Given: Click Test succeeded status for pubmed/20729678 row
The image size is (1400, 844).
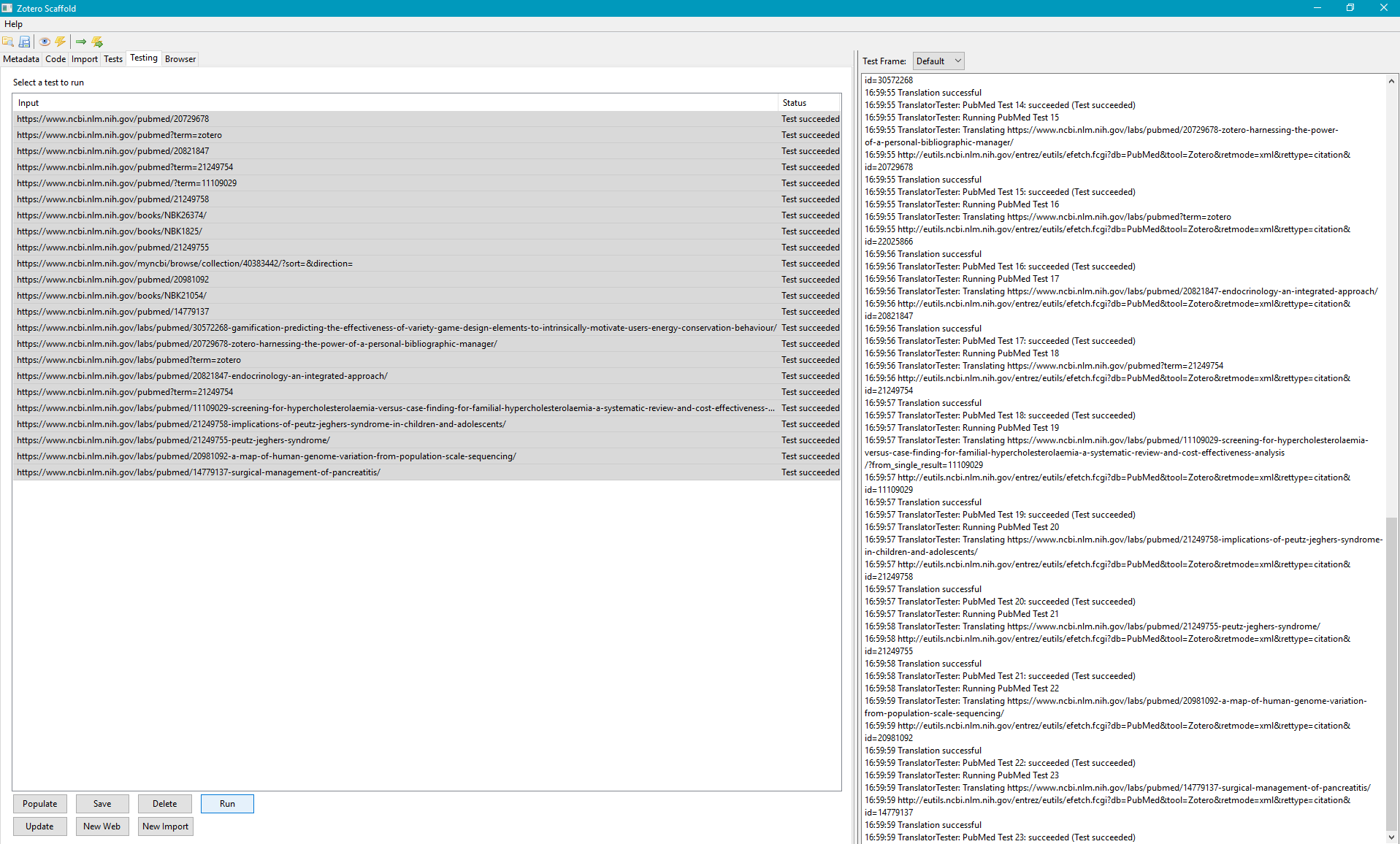Looking at the screenshot, I should (x=810, y=119).
